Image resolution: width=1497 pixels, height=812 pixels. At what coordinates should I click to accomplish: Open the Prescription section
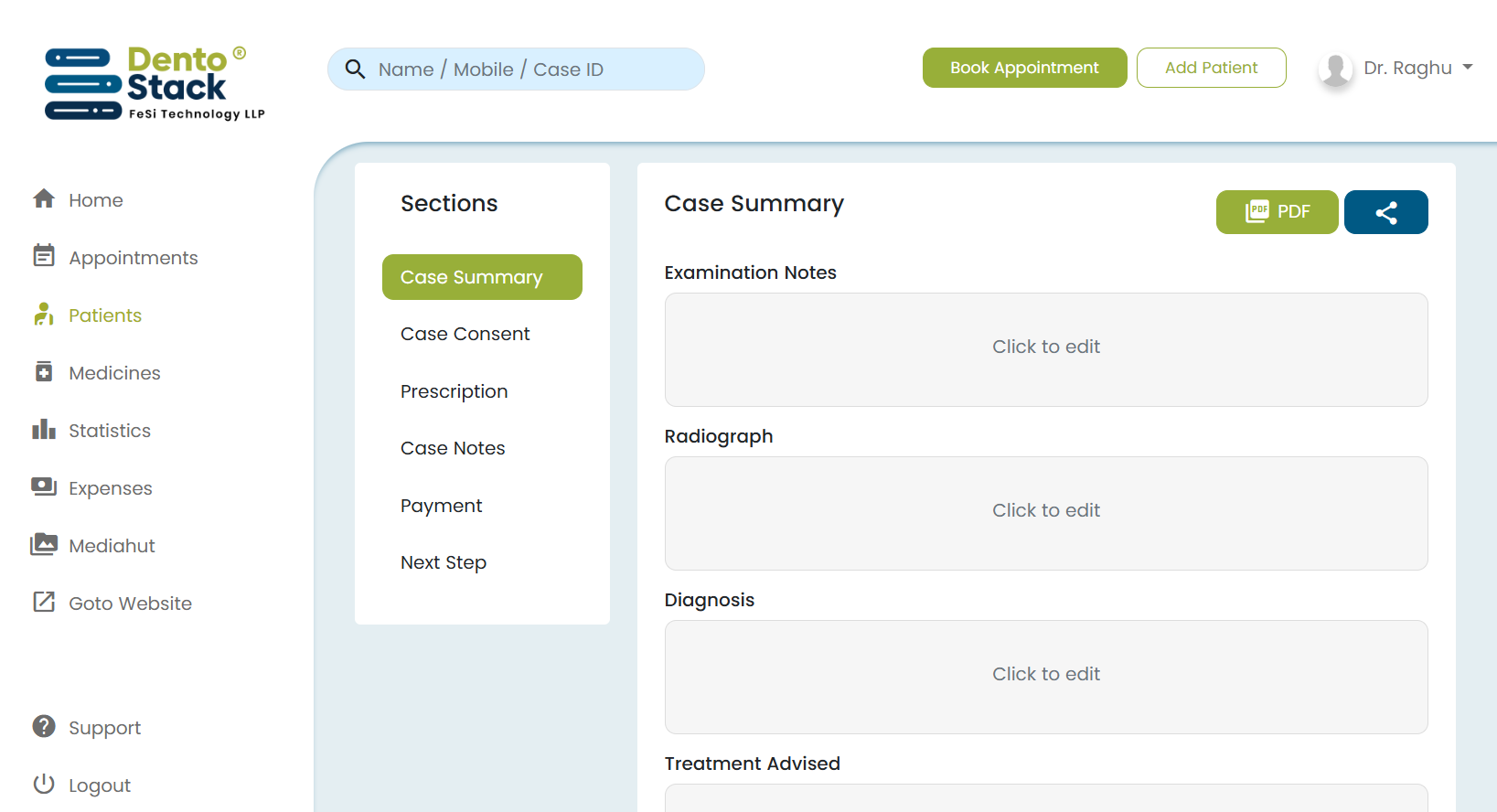454,391
